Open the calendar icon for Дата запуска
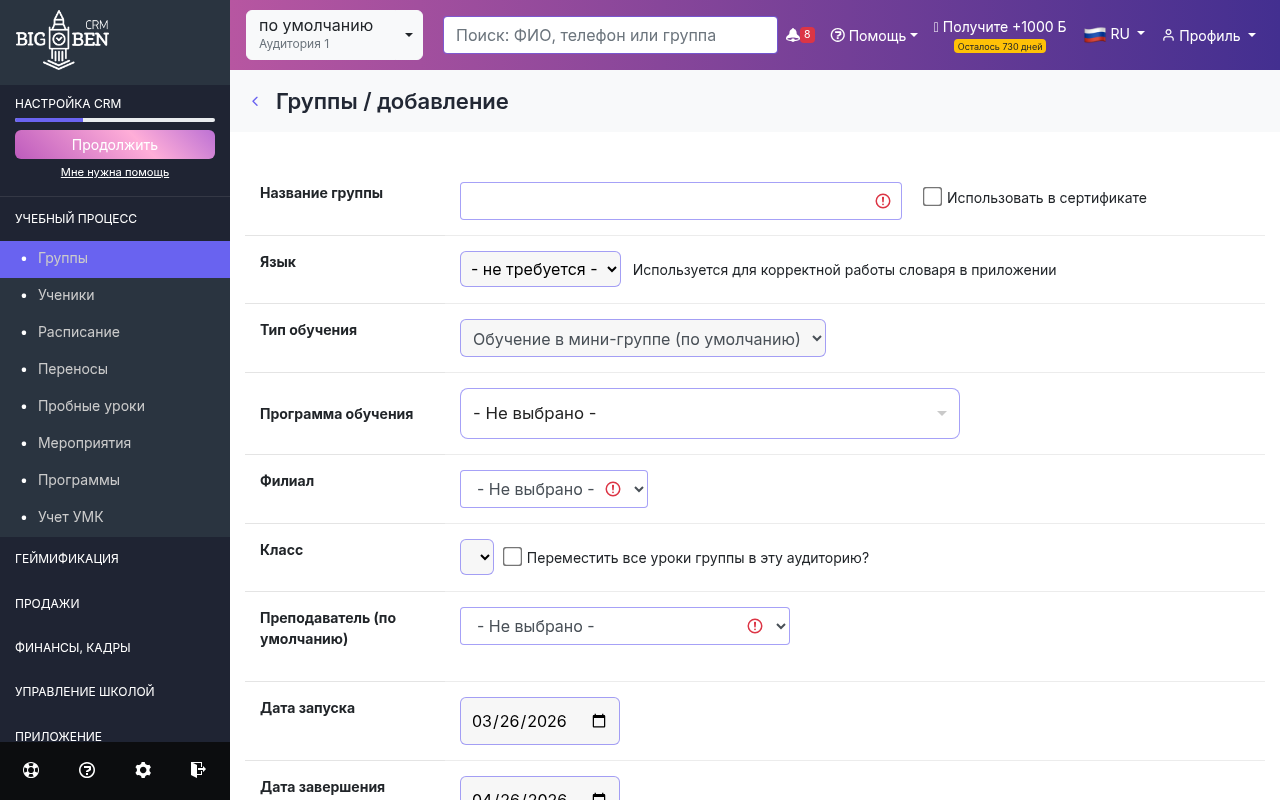 pyautogui.click(x=600, y=720)
